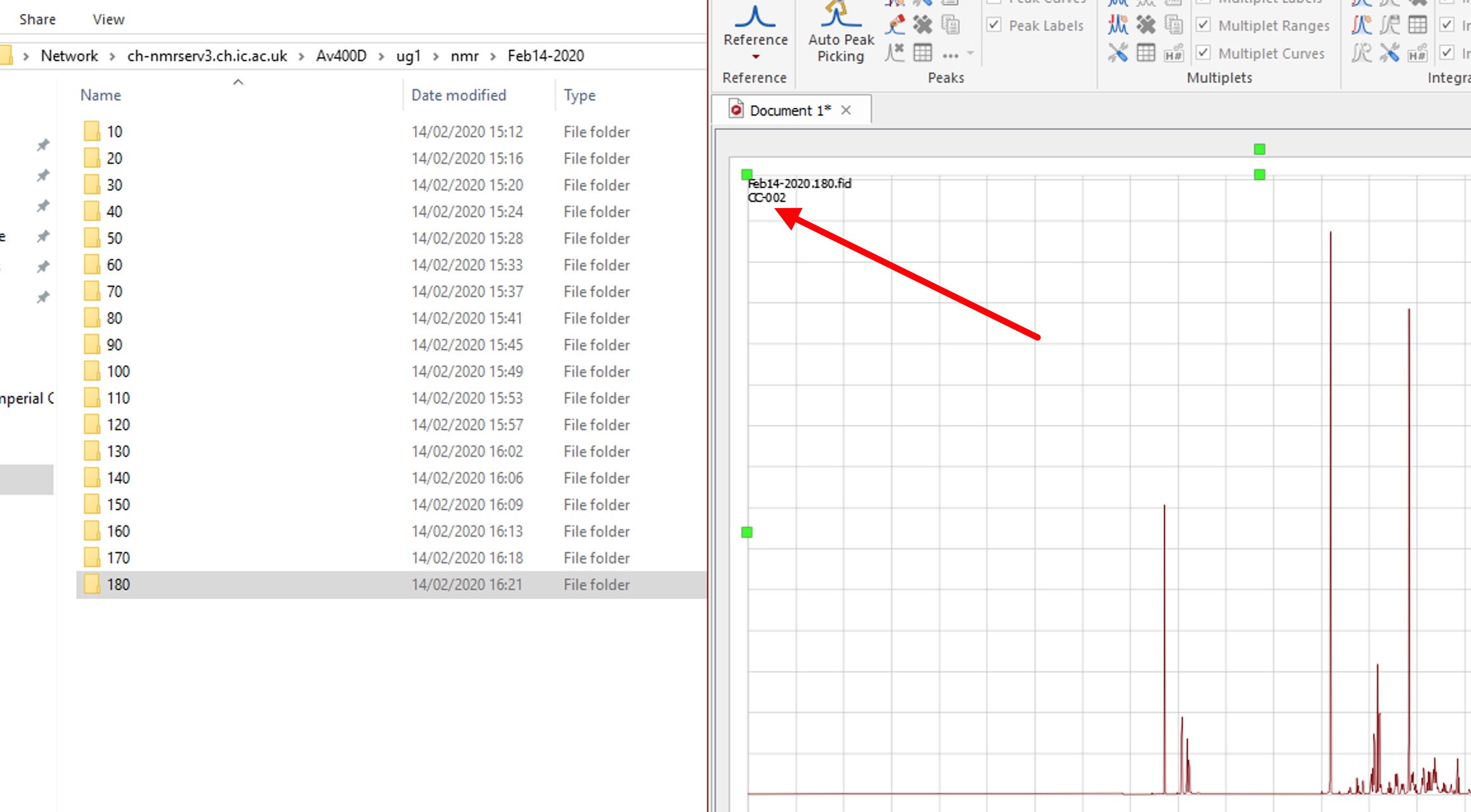Image resolution: width=1471 pixels, height=812 pixels.
Task: Select the manual peak-by-peak picking icon
Action: coord(895,25)
